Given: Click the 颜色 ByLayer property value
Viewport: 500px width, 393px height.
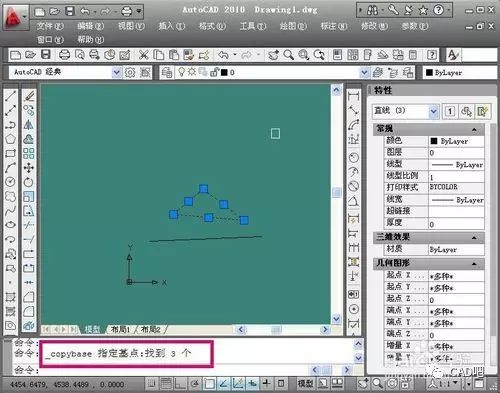Looking at the screenshot, I should (456, 141).
